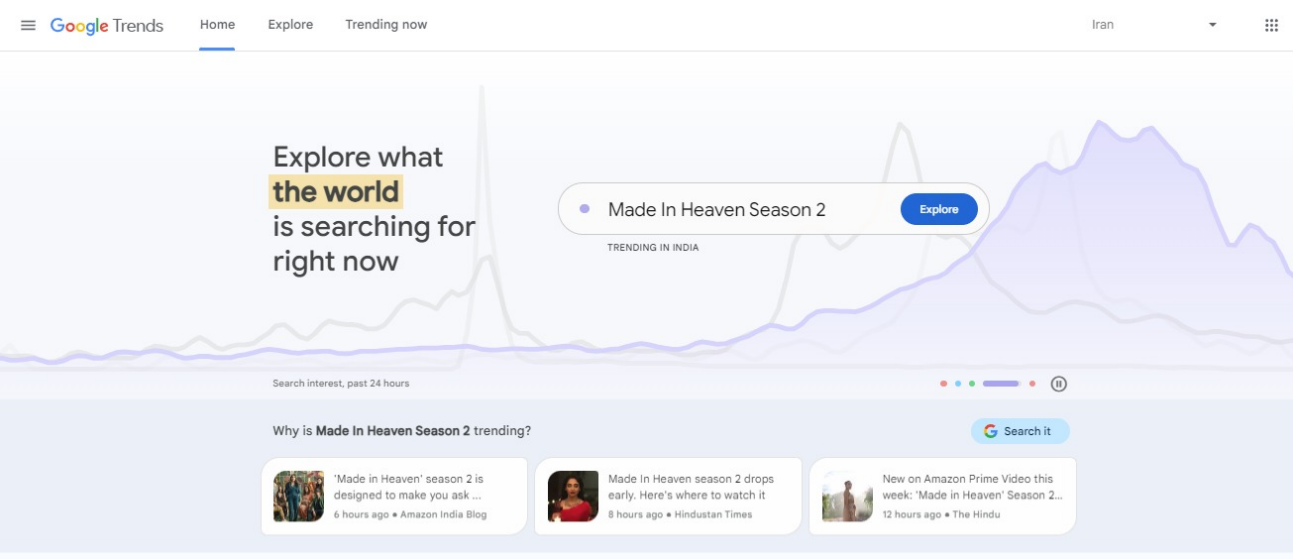Click the Search it button
This screenshot has width=1293, height=559.
[x=1020, y=431]
